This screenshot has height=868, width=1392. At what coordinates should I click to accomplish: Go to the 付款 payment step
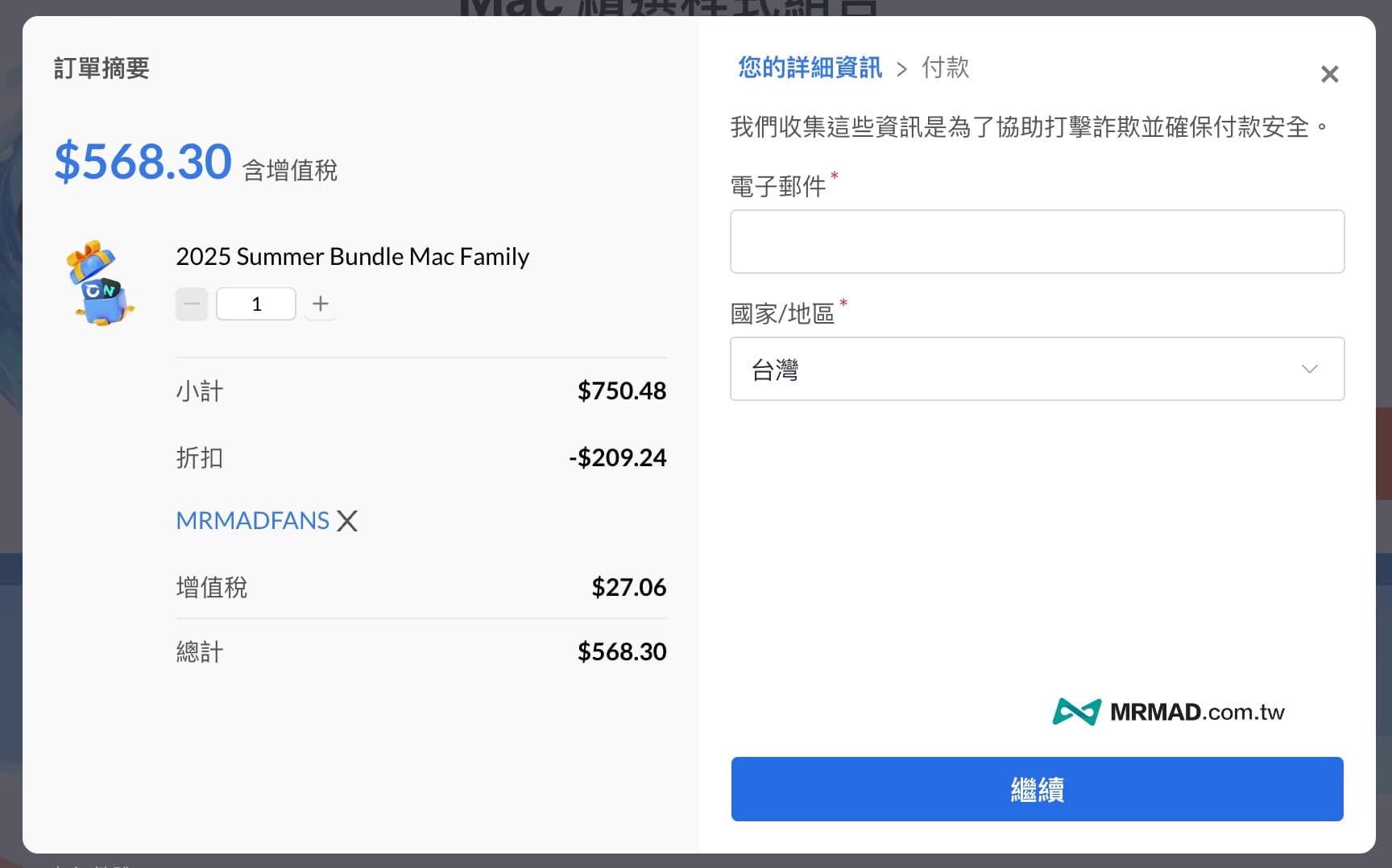[x=945, y=68]
